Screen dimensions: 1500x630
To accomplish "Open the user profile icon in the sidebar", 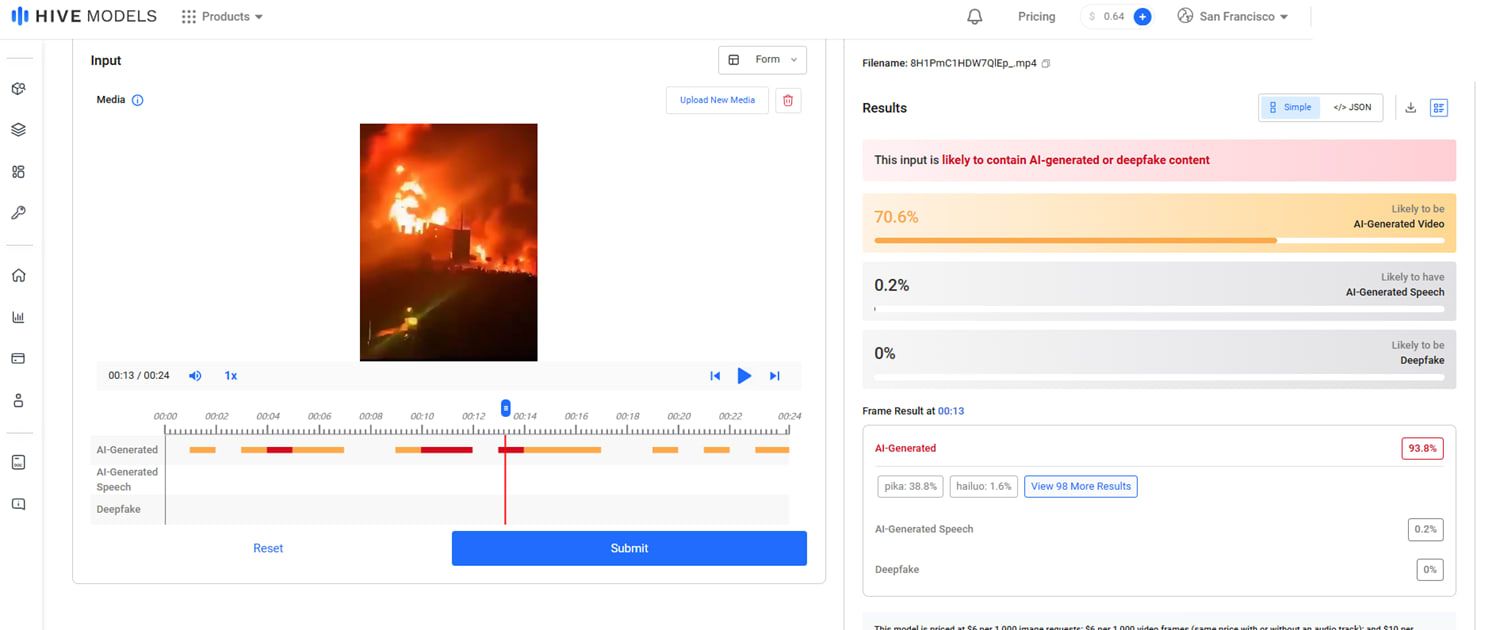I will 18,400.
